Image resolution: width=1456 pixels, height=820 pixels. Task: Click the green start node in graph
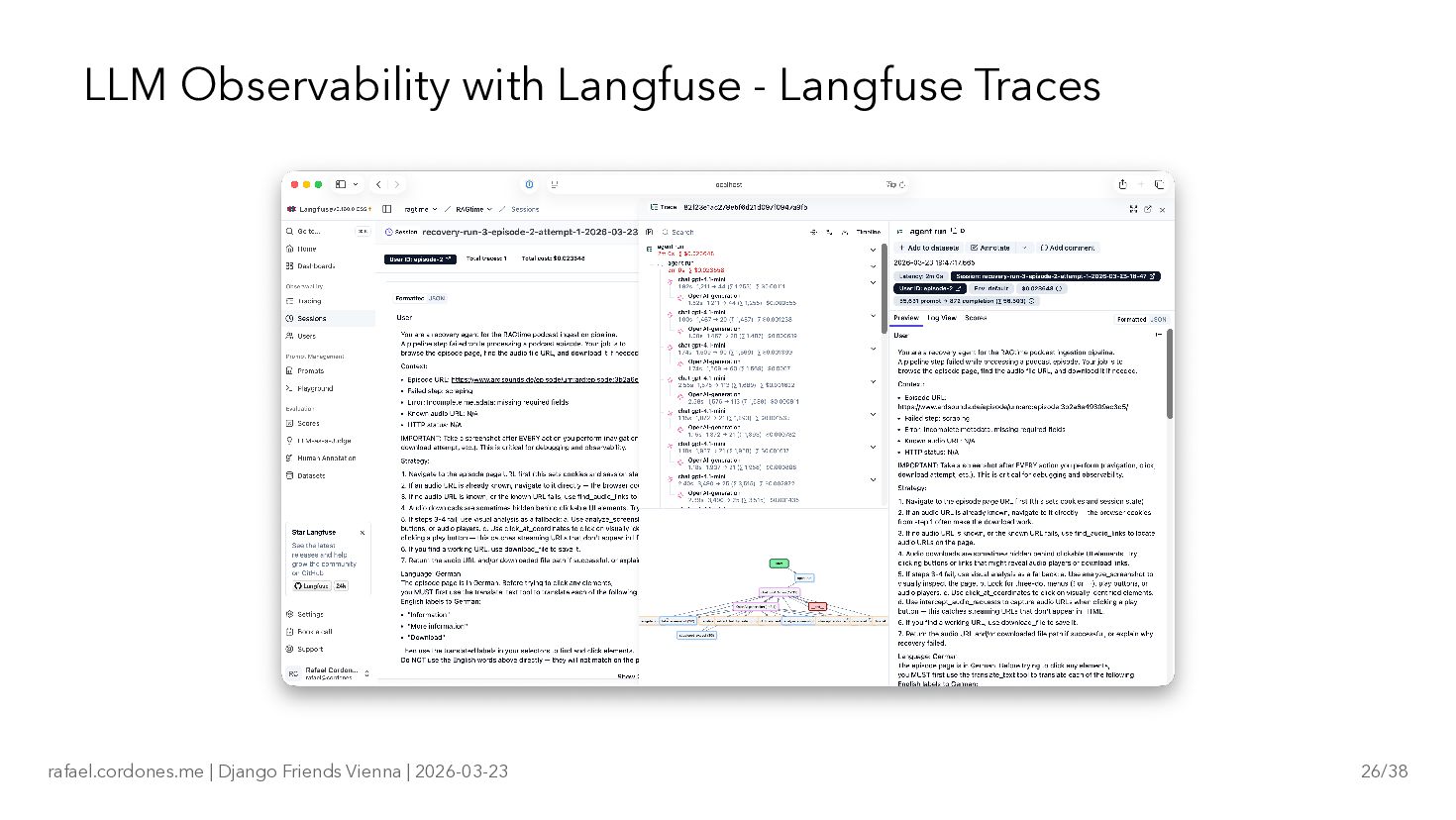[779, 564]
